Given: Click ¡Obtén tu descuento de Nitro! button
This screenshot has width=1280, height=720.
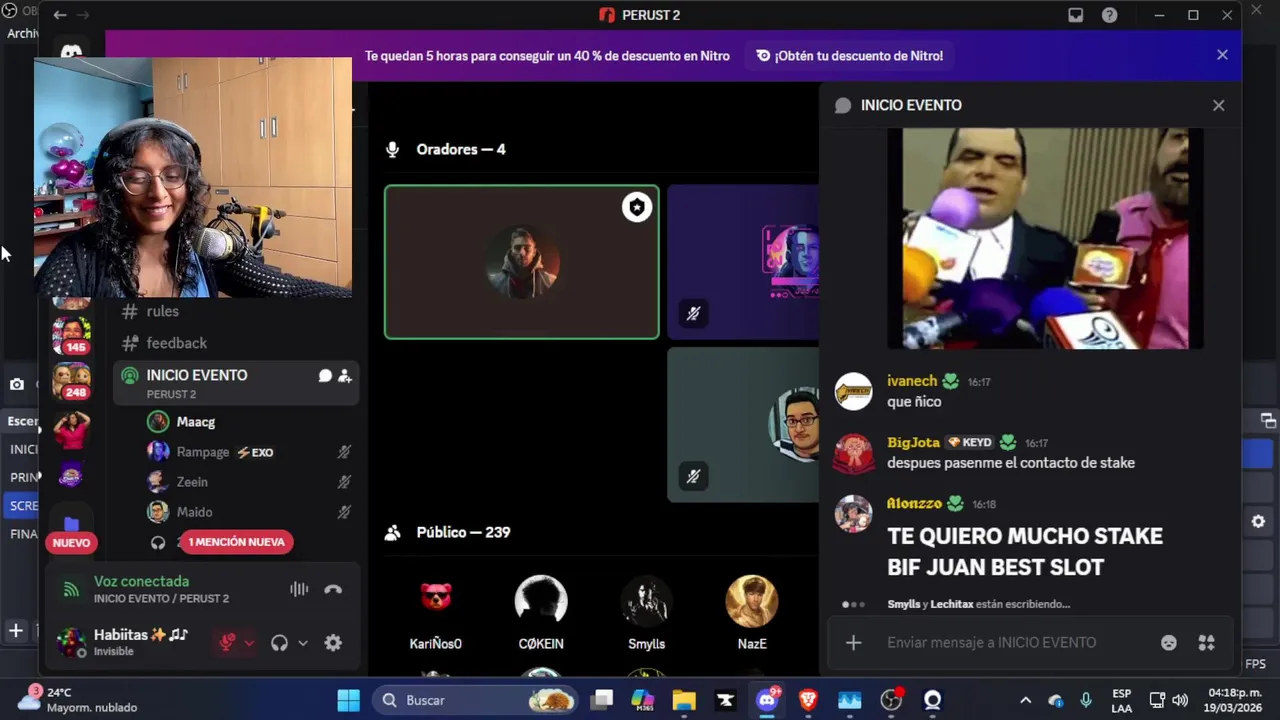Looking at the screenshot, I should tap(850, 56).
